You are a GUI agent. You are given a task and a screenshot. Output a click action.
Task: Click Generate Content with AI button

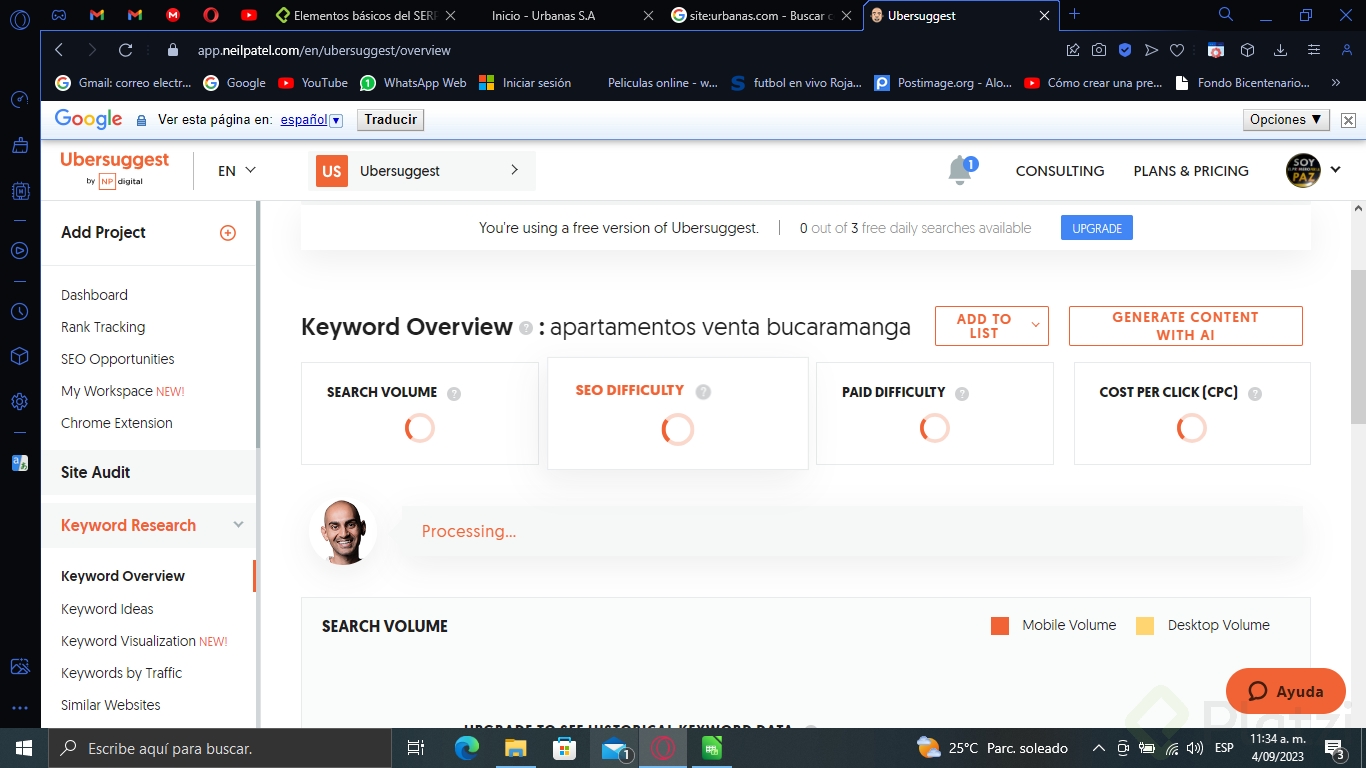(x=1186, y=326)
